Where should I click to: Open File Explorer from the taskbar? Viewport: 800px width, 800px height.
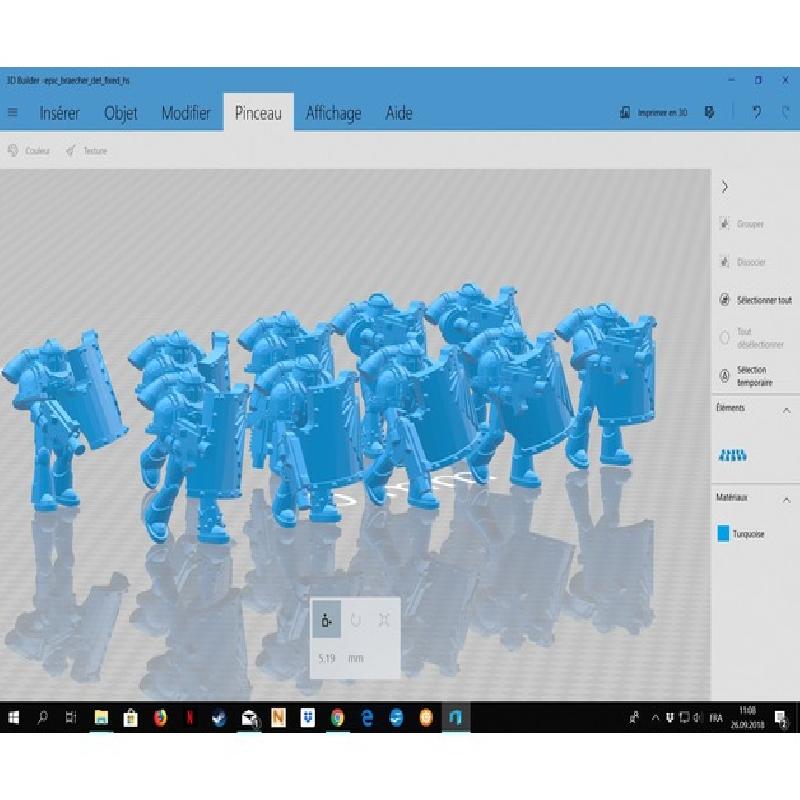tap(101, 718)
